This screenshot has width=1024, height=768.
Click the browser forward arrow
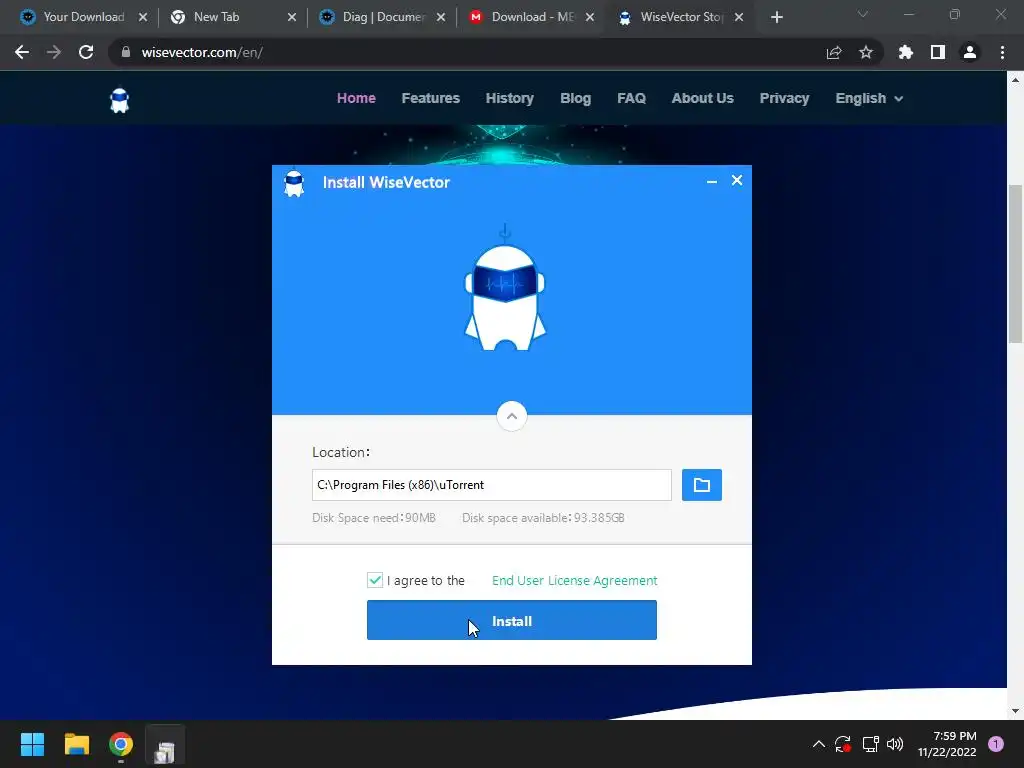[54, 52]
